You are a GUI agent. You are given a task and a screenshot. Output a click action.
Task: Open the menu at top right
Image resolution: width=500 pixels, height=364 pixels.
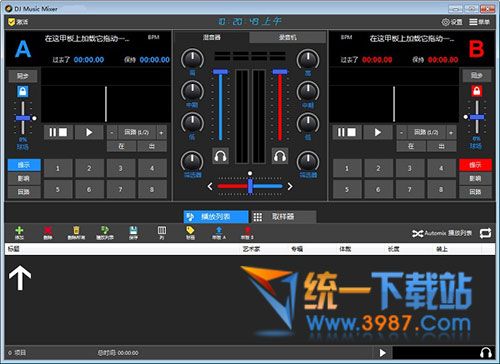pos(480,22)
